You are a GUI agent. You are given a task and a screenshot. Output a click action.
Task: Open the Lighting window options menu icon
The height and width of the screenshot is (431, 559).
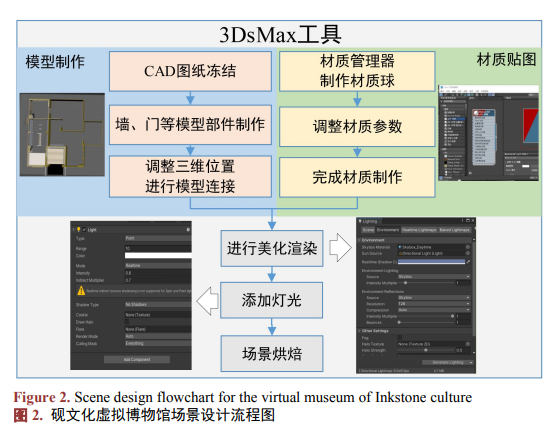(x=463, y=221)
